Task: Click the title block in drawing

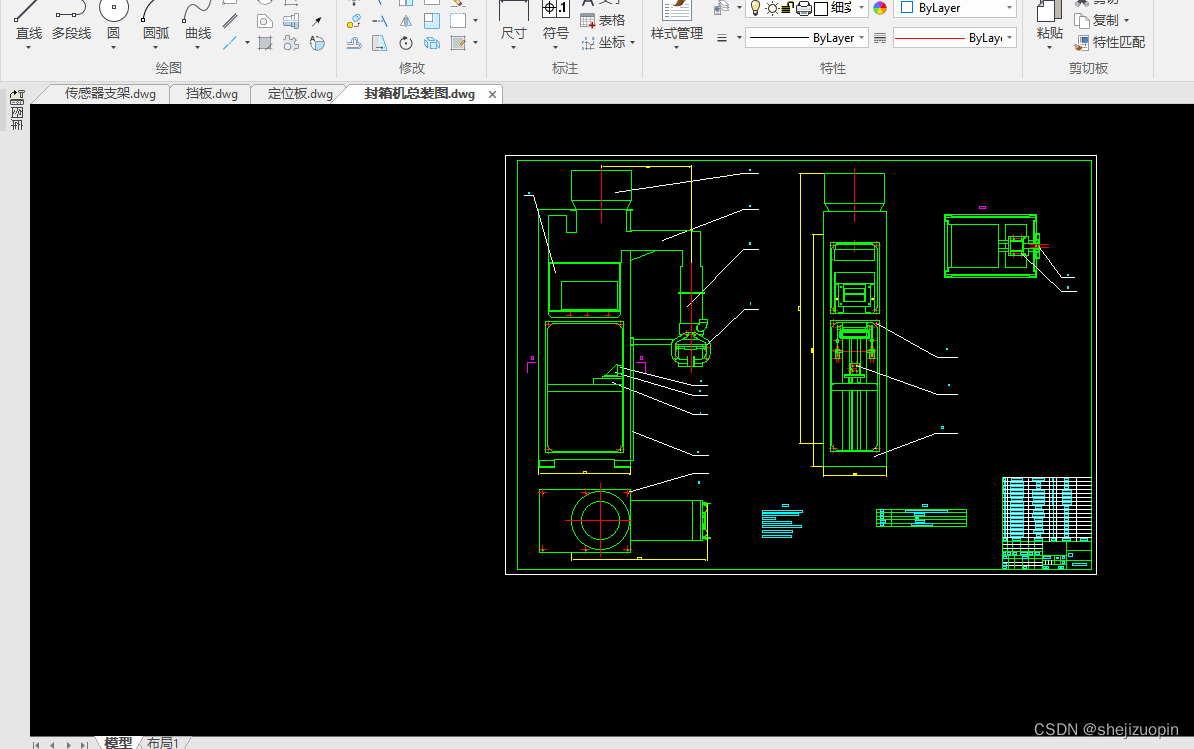Action: pos(1046,523)
